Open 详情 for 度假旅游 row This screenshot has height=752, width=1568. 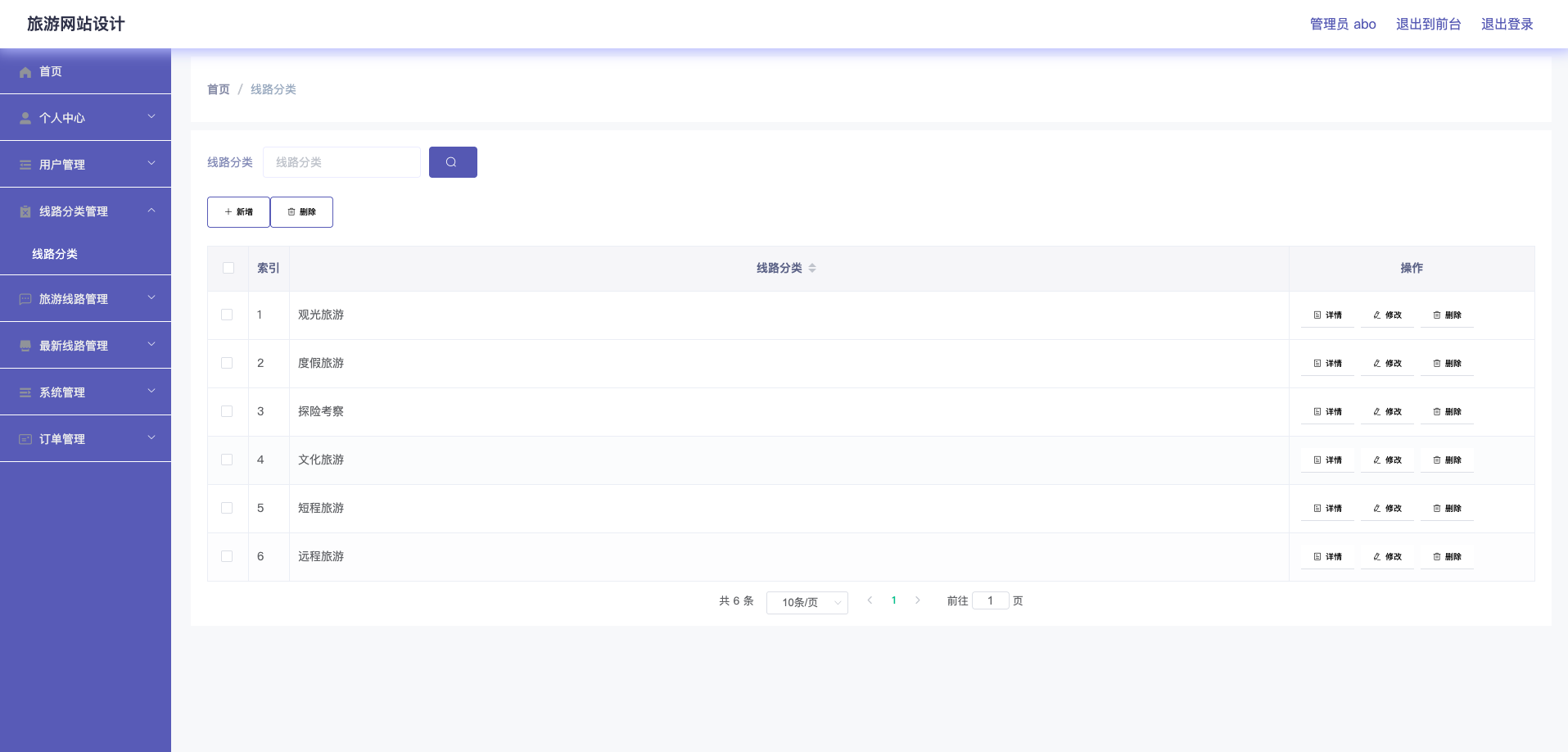[x=1327, y=363]
